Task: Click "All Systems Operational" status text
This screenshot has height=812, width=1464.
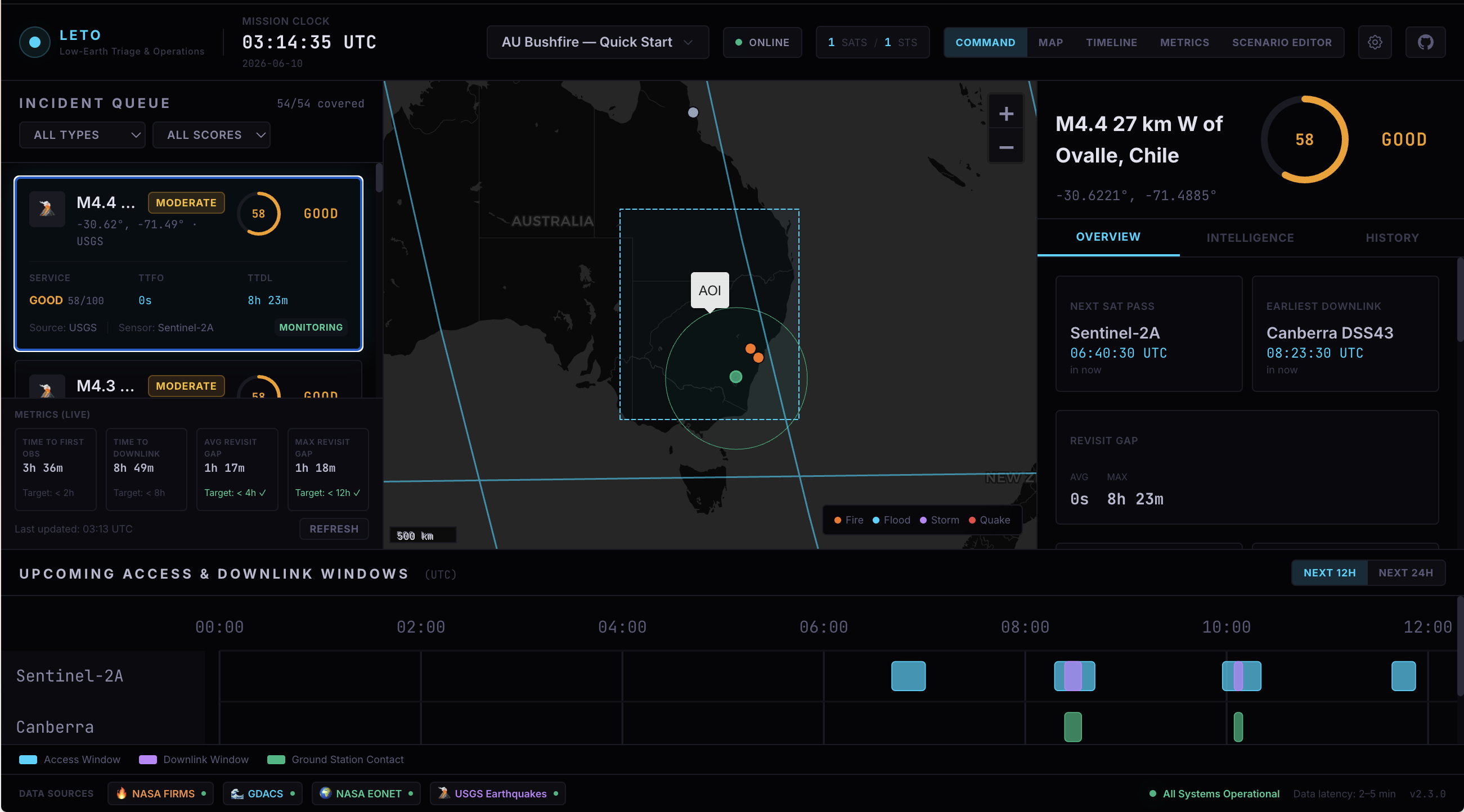Action: (1221, 793)
